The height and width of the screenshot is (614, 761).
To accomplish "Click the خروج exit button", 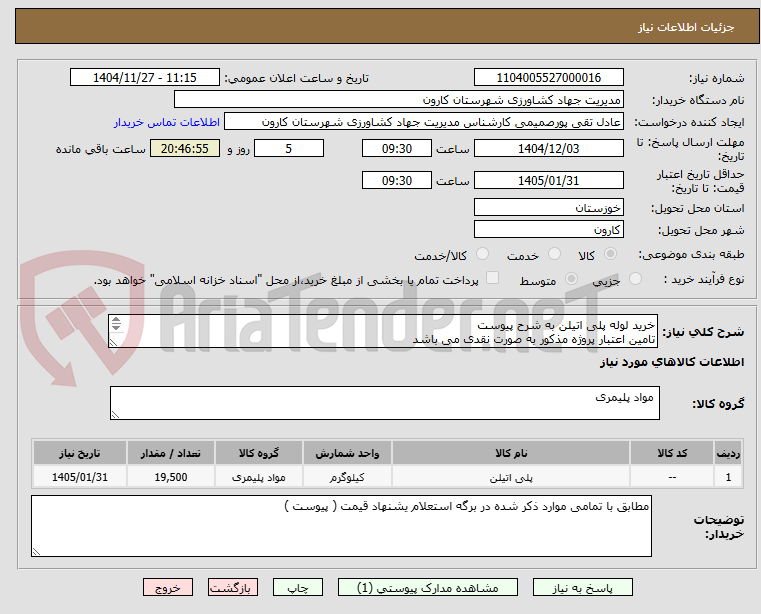I will (168, 587).
